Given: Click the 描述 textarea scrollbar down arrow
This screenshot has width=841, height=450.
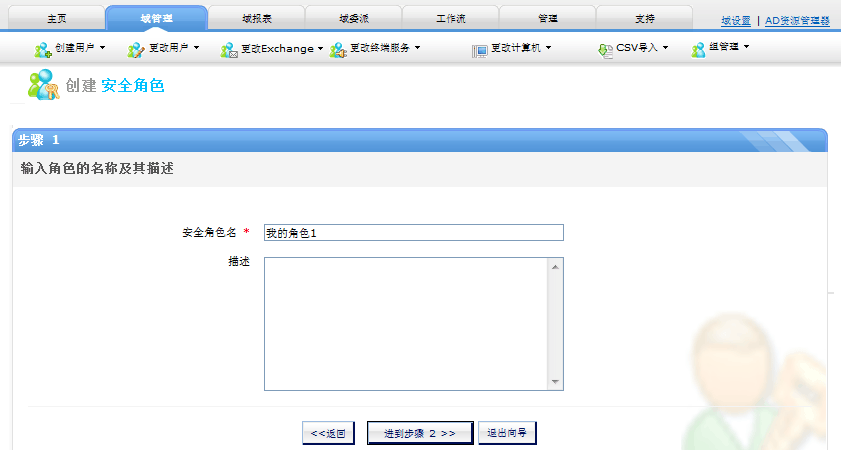Looking at the screenshot, I should coord(555,382).
